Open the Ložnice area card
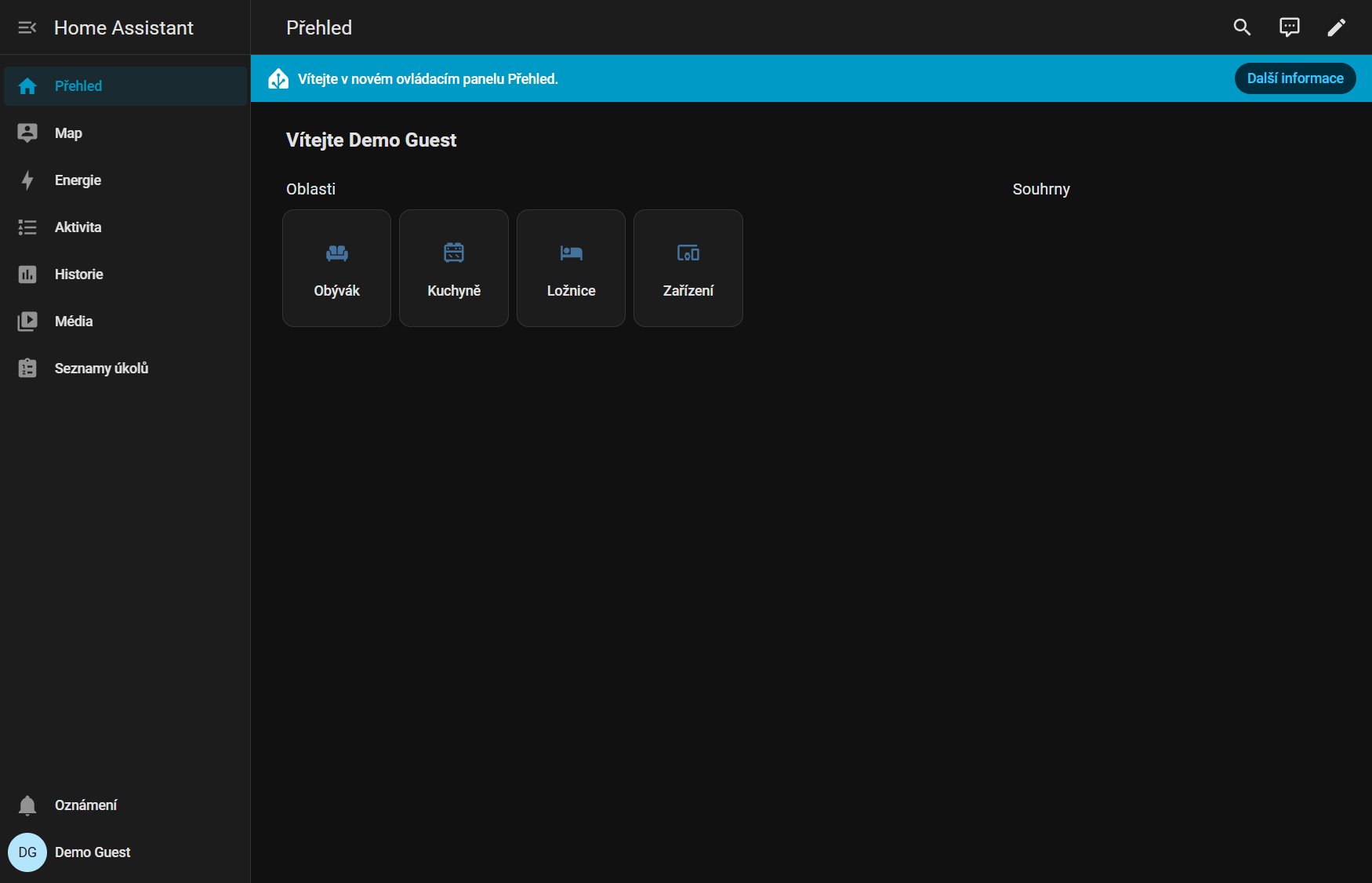 coord(572,268)
